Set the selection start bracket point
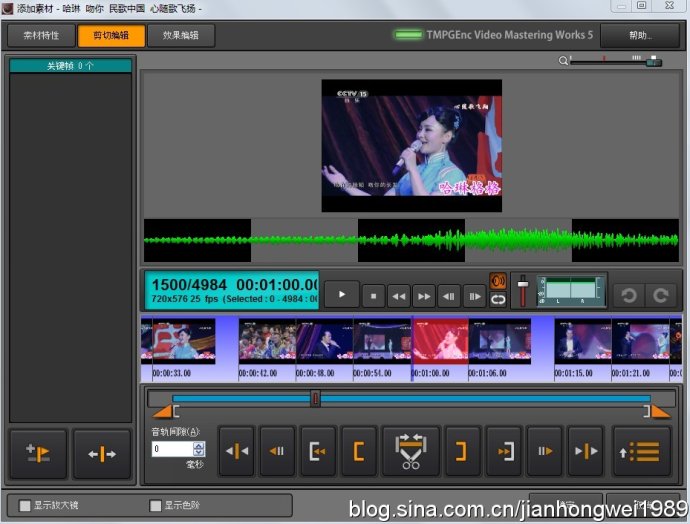 pos(359,451)
